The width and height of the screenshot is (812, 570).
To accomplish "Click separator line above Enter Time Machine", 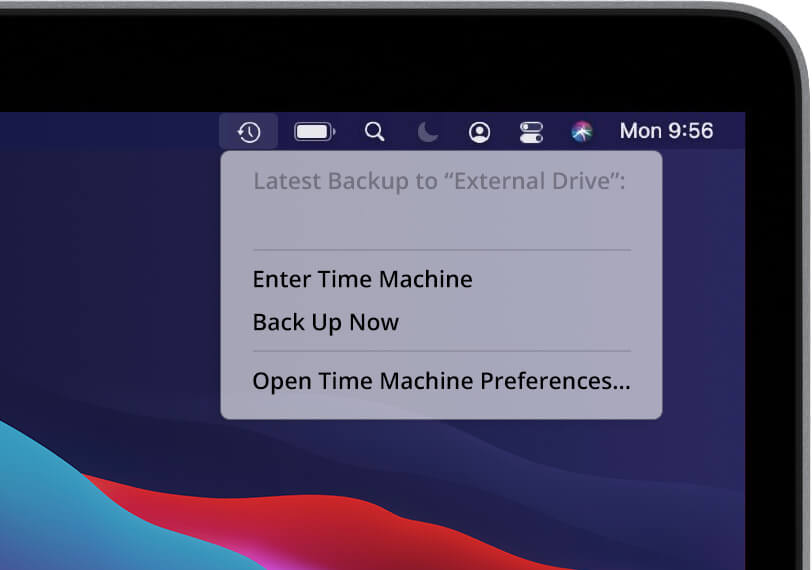I will (441, 250).
